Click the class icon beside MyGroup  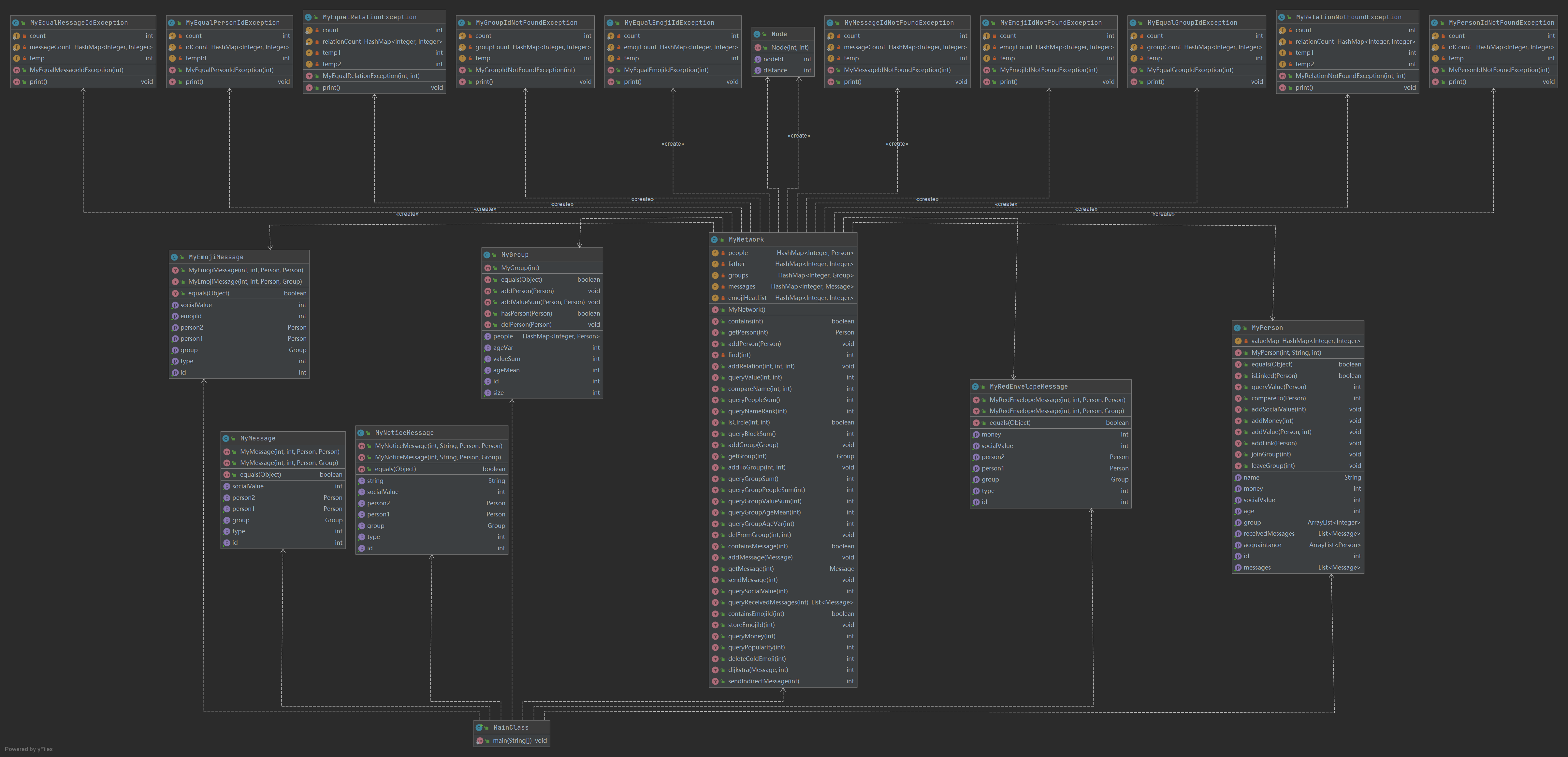487,255
